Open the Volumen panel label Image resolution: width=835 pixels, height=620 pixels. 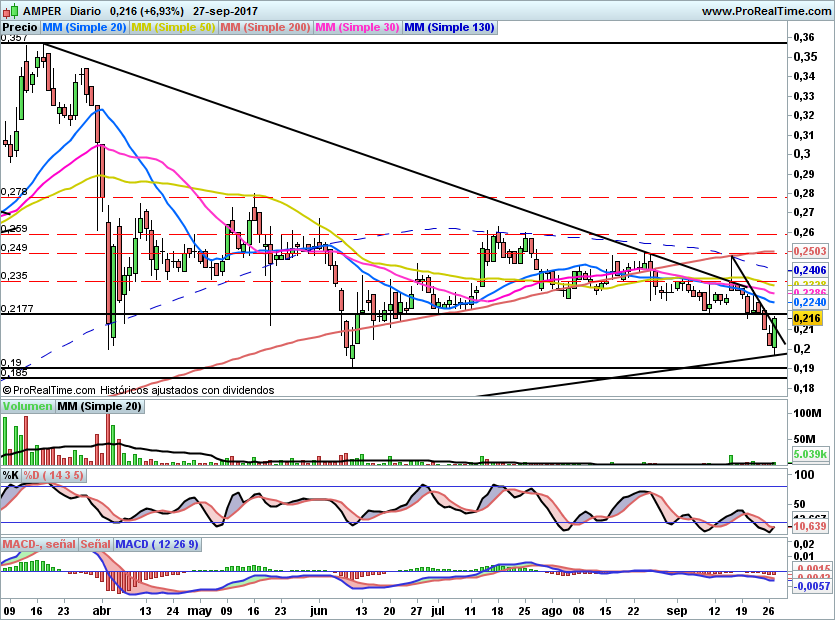pyautogui.click(x=28, y=406)
